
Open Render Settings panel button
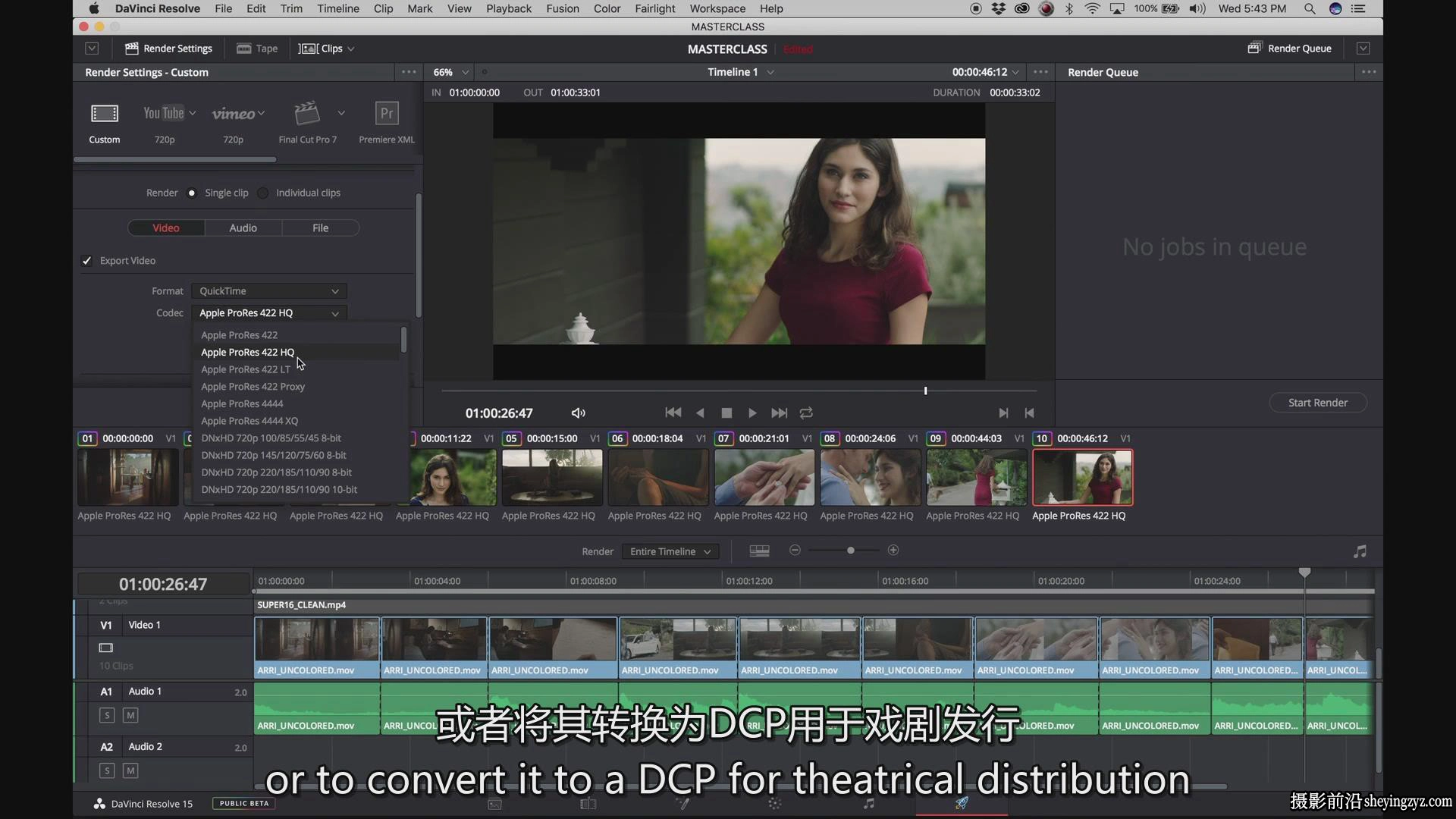pos(168,49)
